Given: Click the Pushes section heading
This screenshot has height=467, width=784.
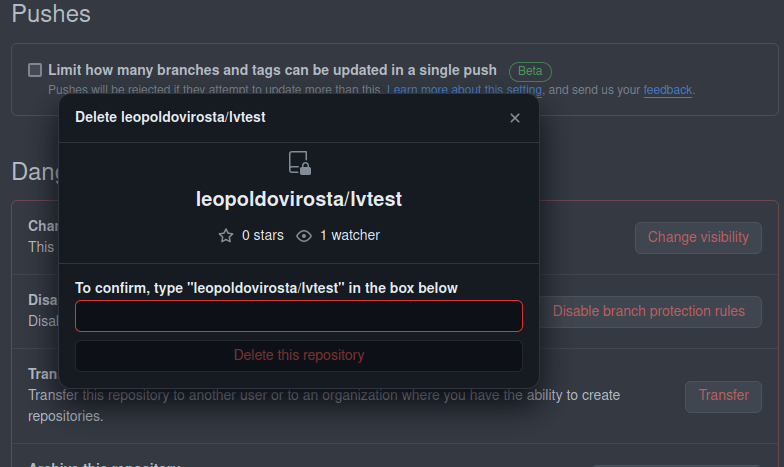Looking at the screenshot, I should (51, 14).
